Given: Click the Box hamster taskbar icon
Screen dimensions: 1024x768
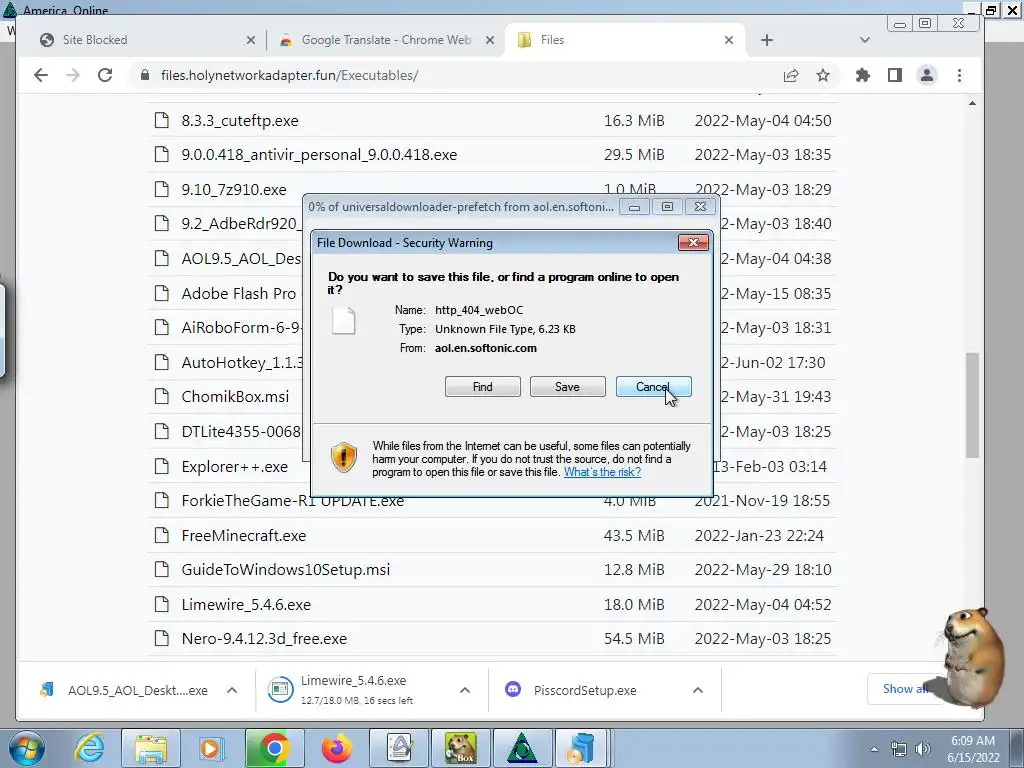Looking at the screenshot, I should 461,748.
